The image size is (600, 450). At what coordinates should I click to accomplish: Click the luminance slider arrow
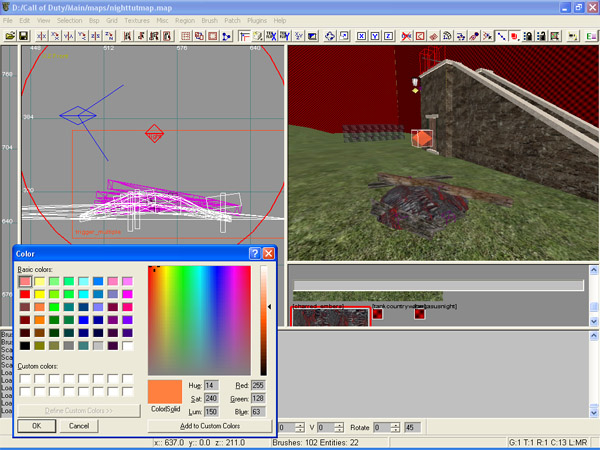[x=269, y=307]
